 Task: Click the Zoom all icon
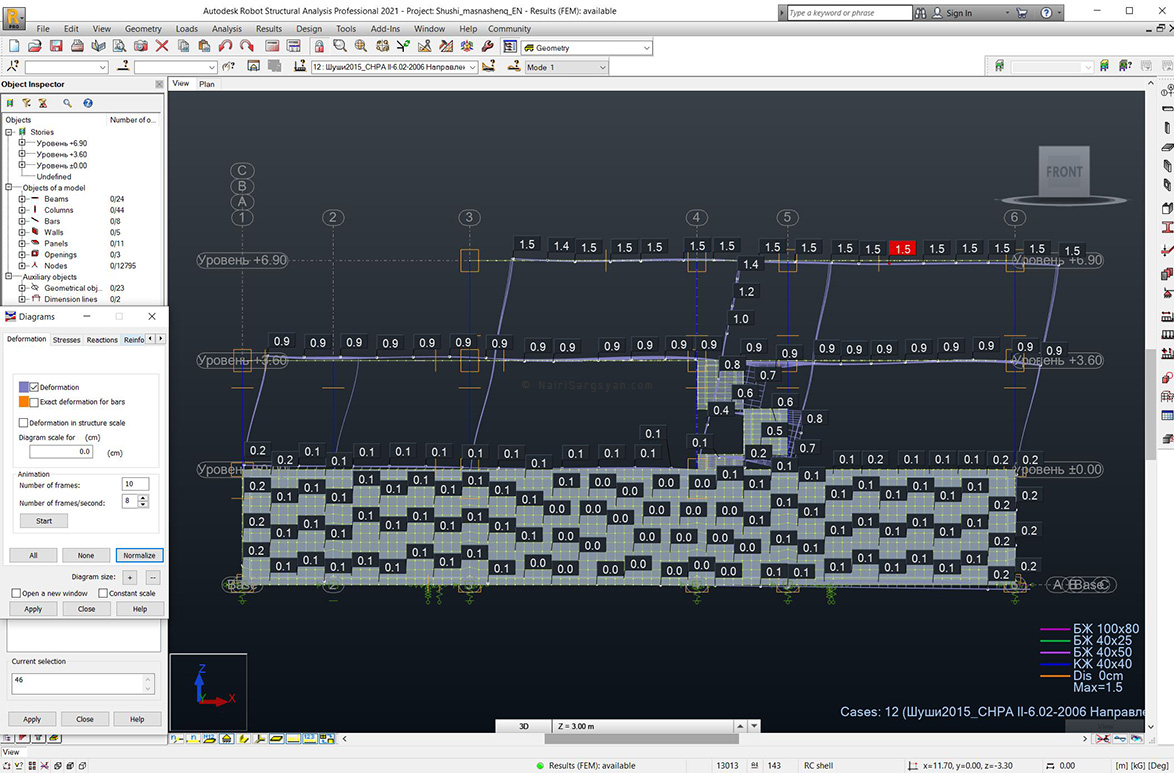point(361,46)
